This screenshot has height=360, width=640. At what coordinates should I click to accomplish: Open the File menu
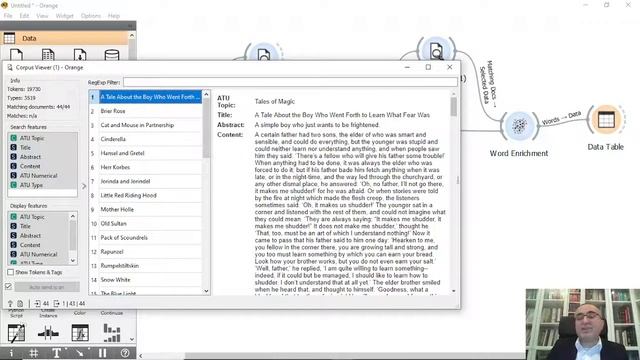point(8,16)
